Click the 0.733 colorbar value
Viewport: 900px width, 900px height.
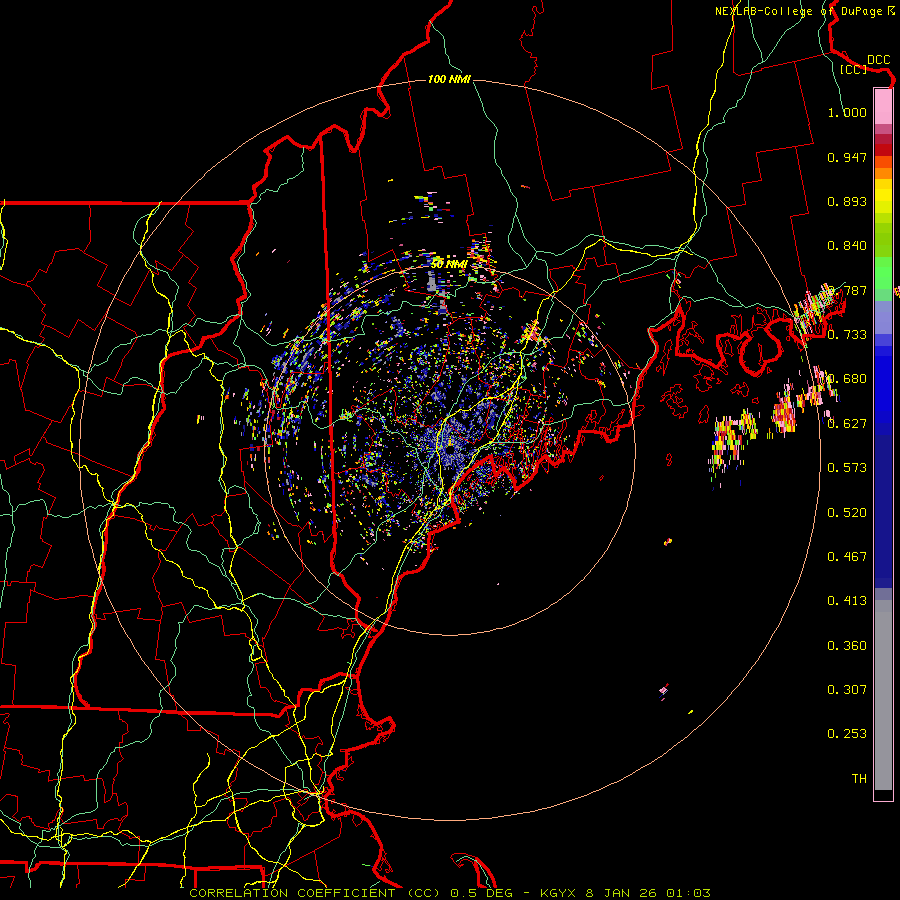pyautogui.click(x=847, y=335)
